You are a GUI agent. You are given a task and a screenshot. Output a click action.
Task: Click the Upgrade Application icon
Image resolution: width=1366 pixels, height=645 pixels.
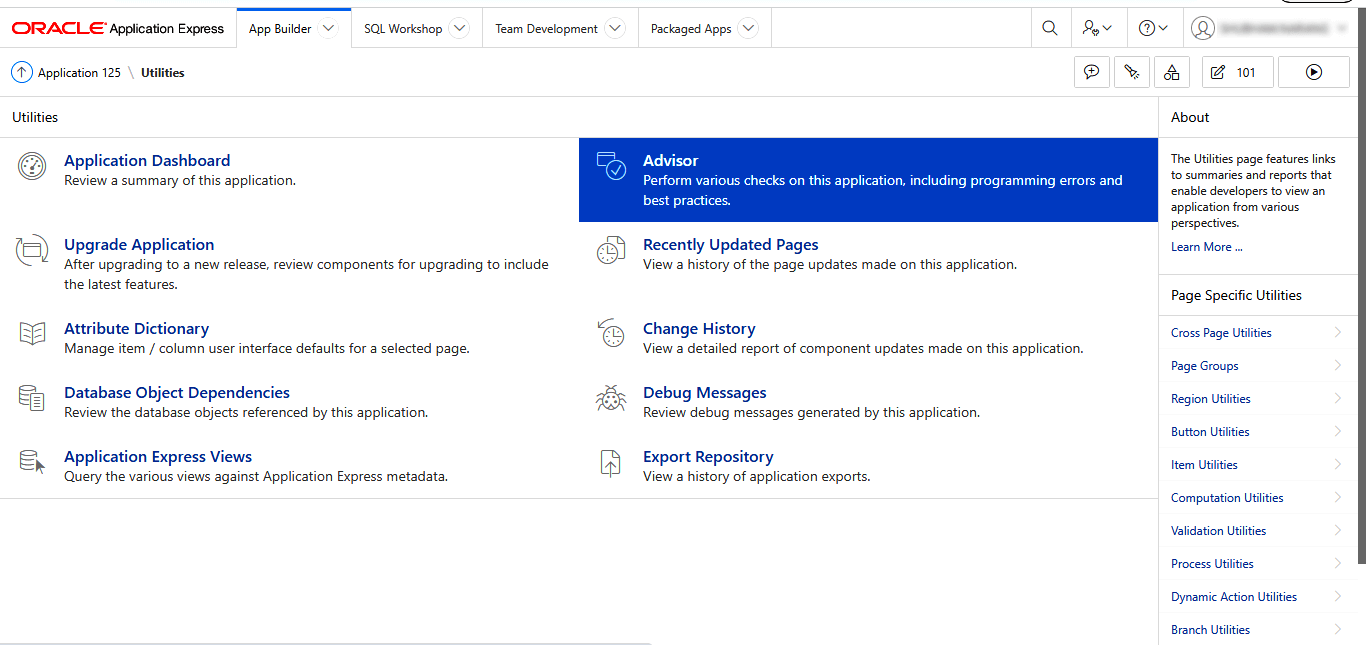32,250
